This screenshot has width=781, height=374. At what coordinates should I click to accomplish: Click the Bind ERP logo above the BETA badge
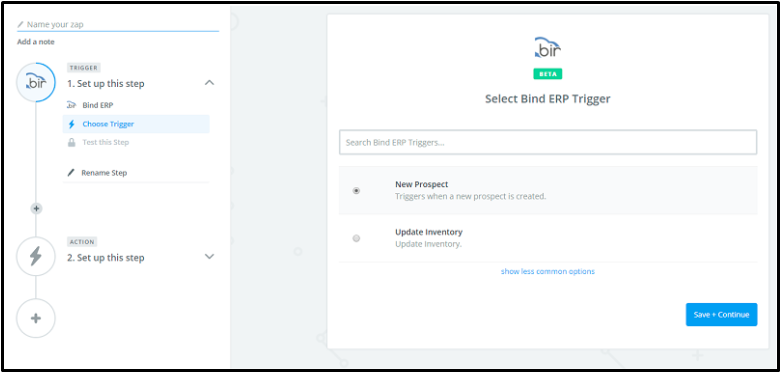(x=547, y=48)
